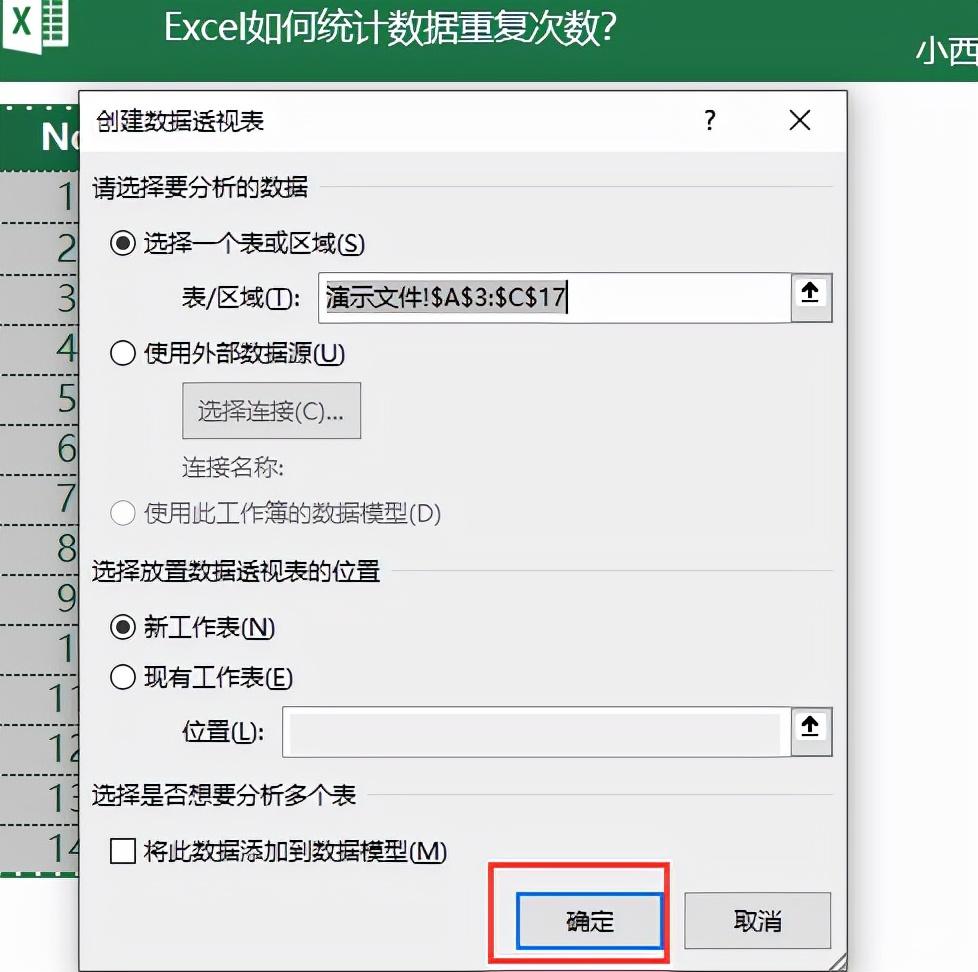Screen dimensions: 978x972
Task: Click row number 5 in the background sheet
Action: click(x=67, y=398)
